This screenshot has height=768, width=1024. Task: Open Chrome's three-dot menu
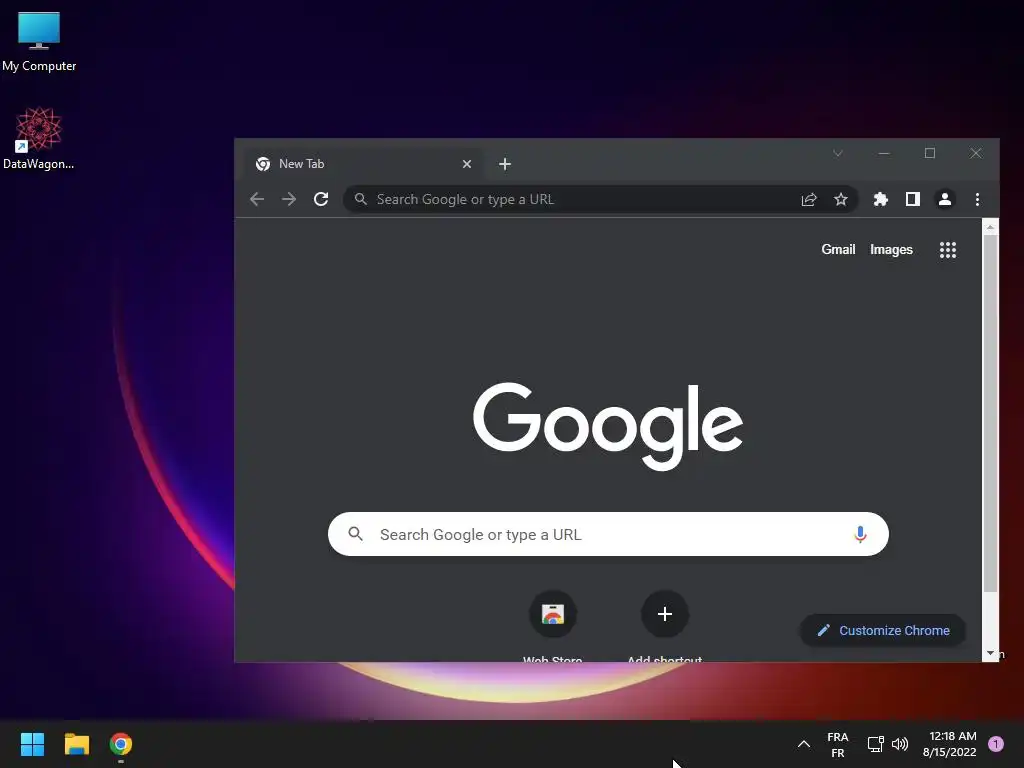tap(977, 199)
